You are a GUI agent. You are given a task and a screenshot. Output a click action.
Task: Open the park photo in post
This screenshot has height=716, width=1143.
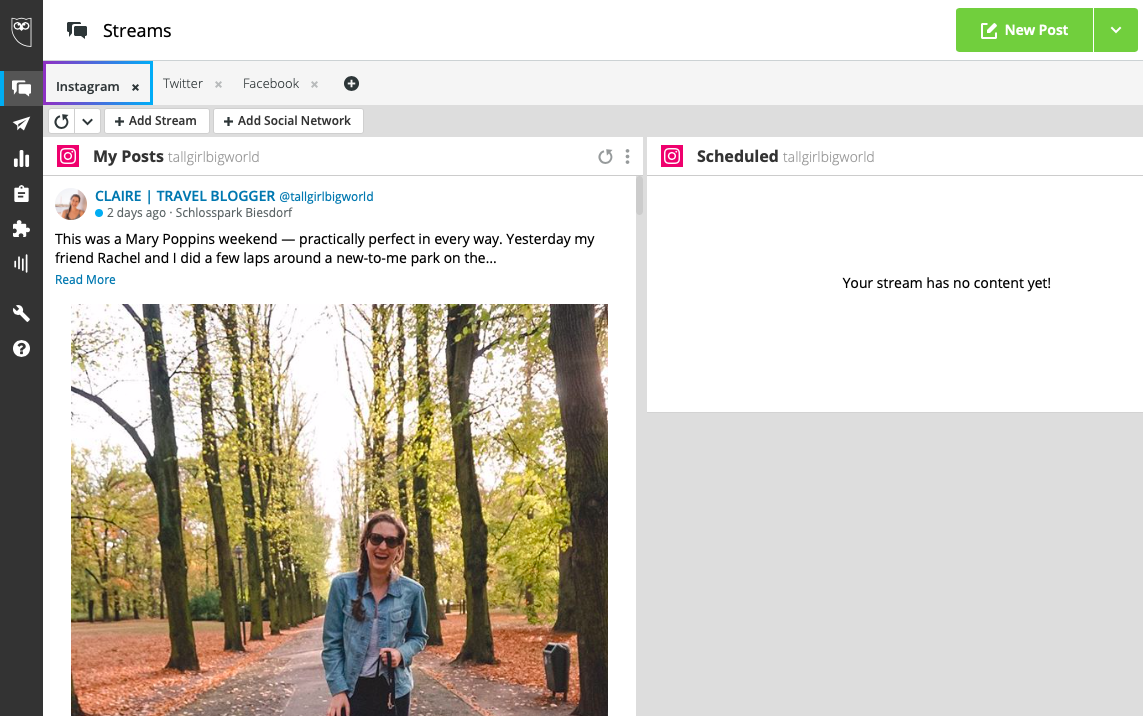click(339, 510)
